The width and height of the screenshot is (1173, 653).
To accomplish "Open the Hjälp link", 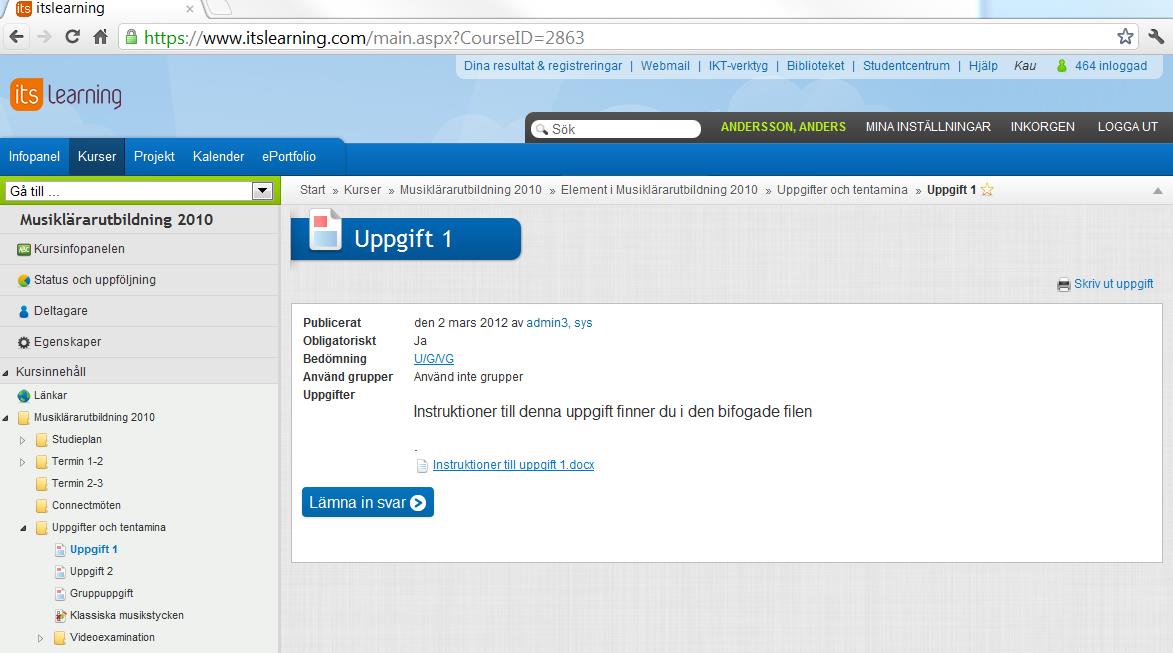I will (983, 66).
